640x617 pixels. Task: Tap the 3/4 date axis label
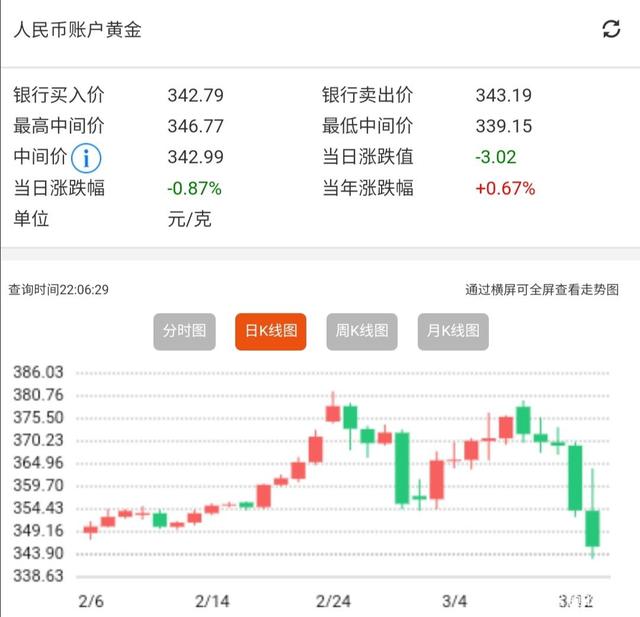454,601
